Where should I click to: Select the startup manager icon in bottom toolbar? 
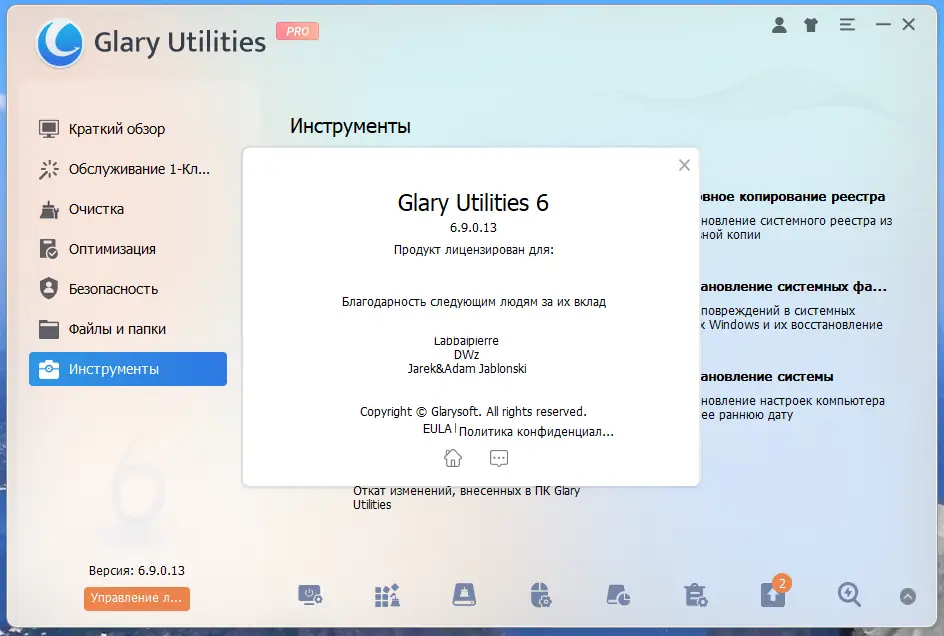[310, 595]
